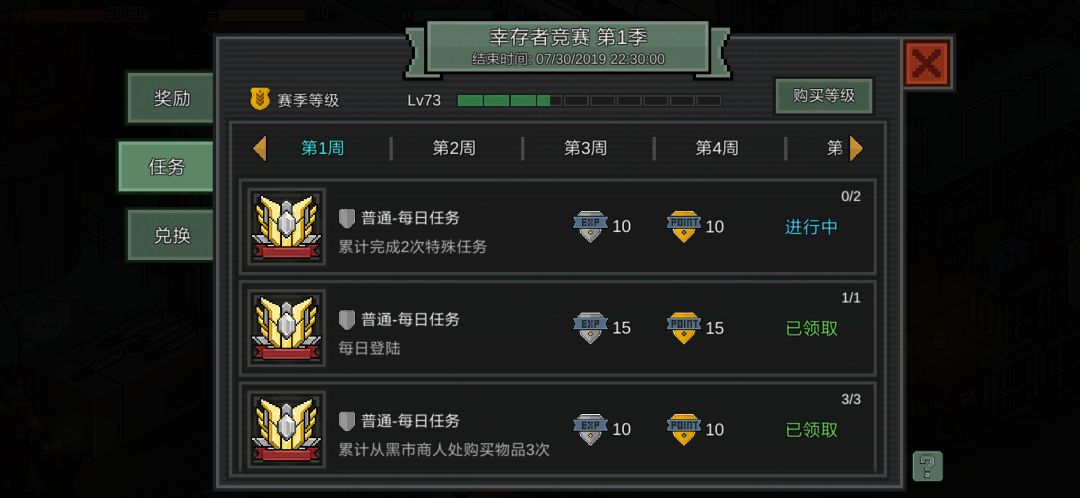Click the 购买等级 button
Screen dimensions: 1080x498
point(824,96)
